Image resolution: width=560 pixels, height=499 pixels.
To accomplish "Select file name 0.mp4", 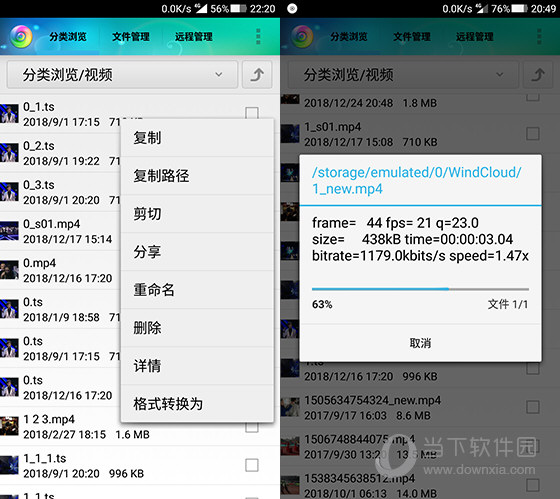I will point(40,263).
